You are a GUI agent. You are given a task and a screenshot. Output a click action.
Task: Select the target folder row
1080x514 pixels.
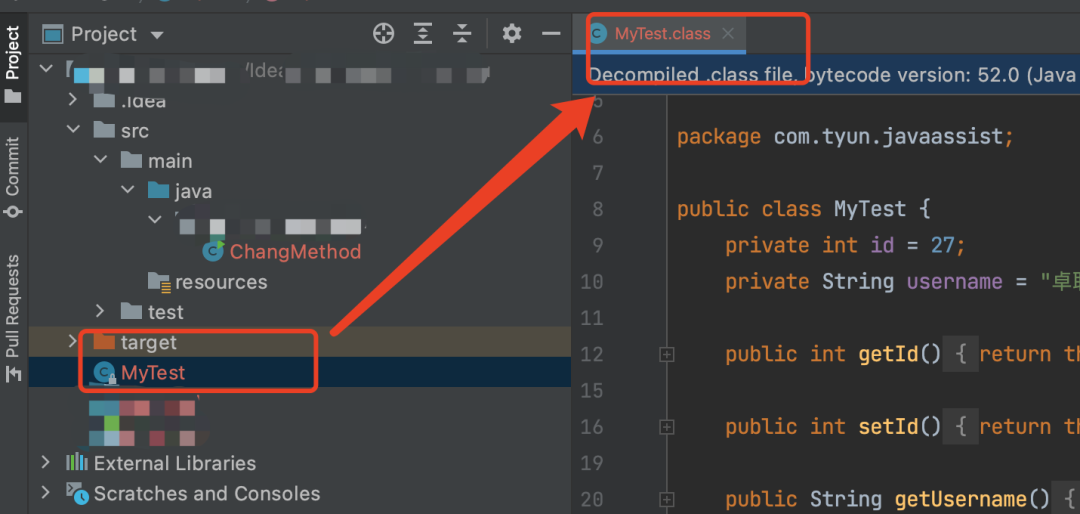pos(300,342)
